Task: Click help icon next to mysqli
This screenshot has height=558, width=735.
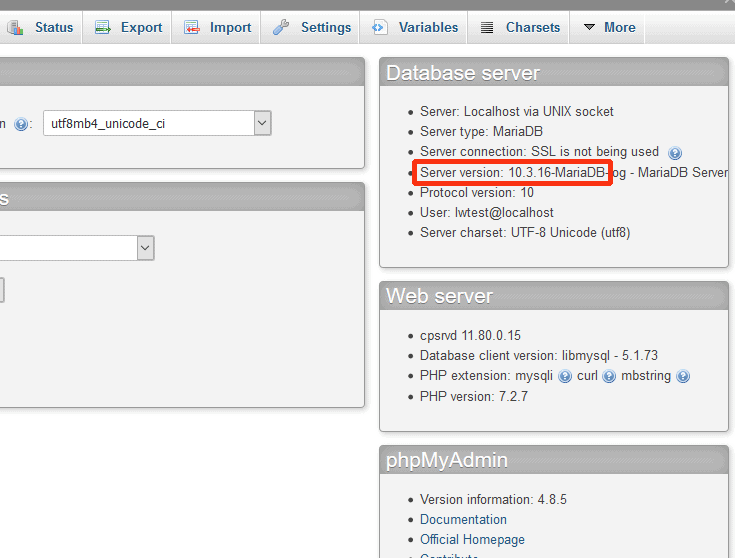Action: click(565, 377)
